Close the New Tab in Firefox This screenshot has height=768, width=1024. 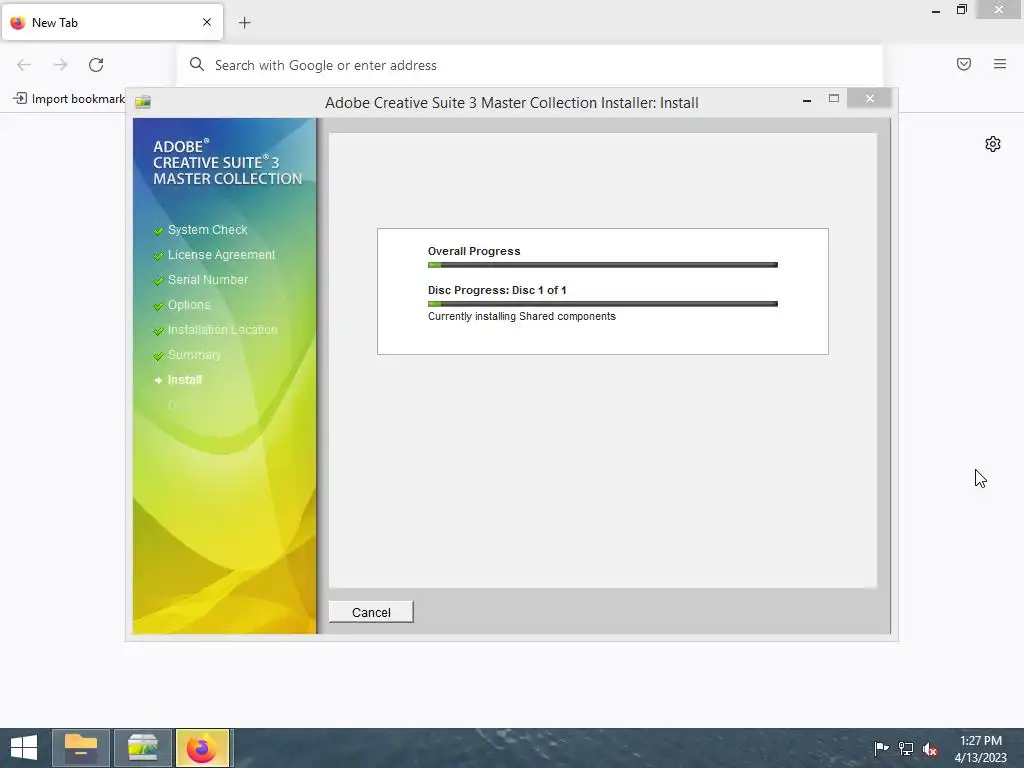click(207, 22)
